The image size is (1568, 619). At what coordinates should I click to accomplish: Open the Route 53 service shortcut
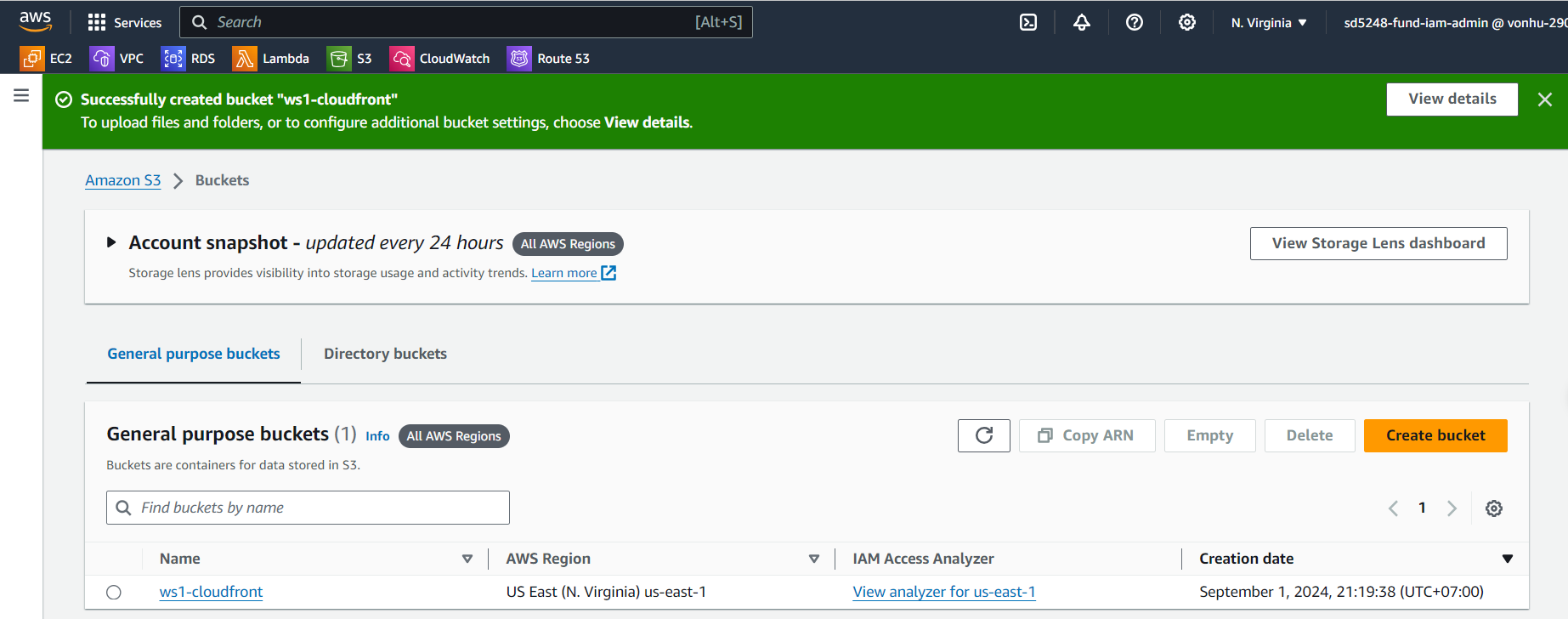click(548, 59)
